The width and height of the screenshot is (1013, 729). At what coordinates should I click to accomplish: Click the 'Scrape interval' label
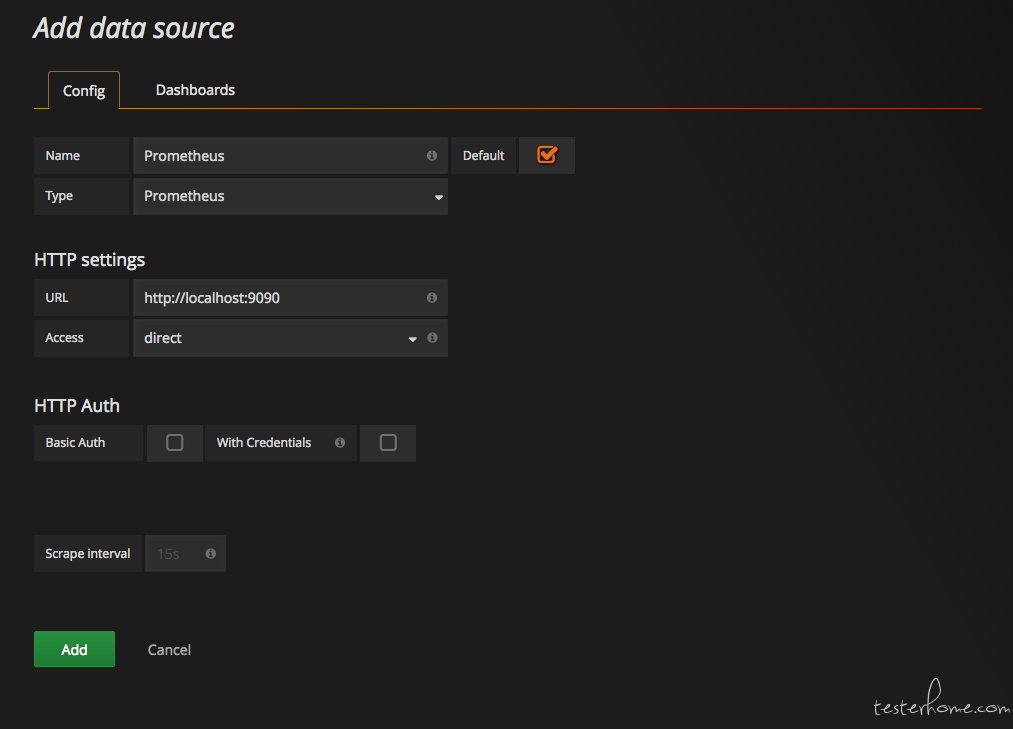click(88, 553)
